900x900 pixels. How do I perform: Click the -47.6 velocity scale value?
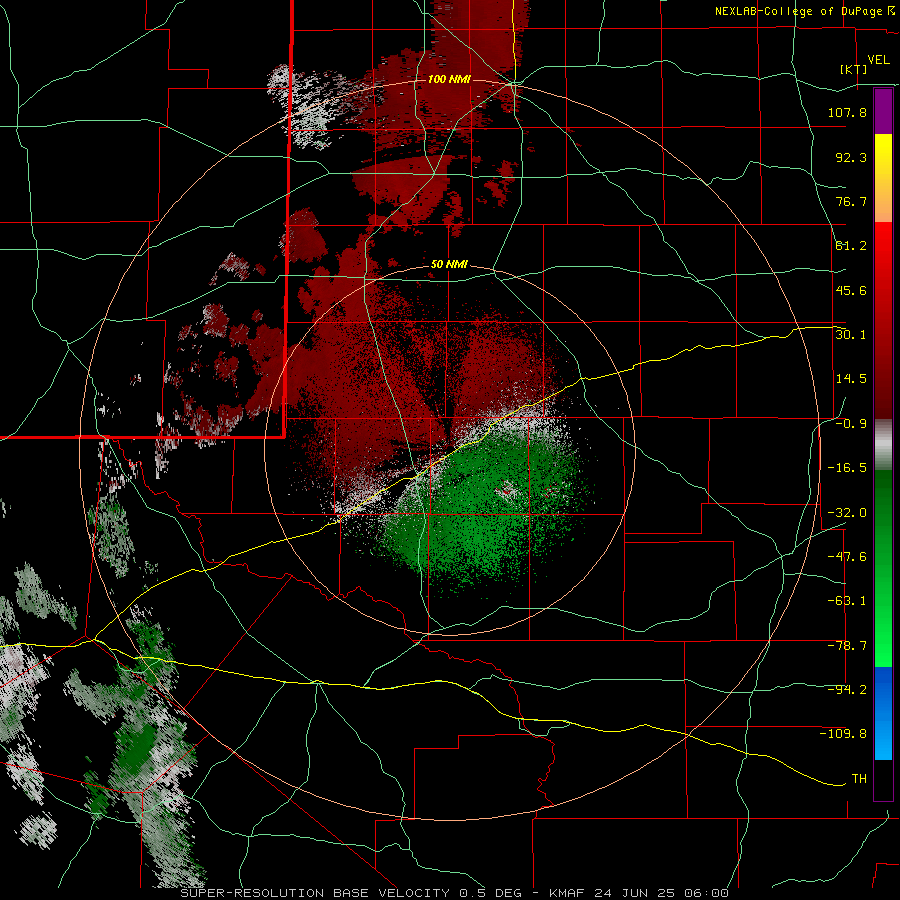coord(847,557)
